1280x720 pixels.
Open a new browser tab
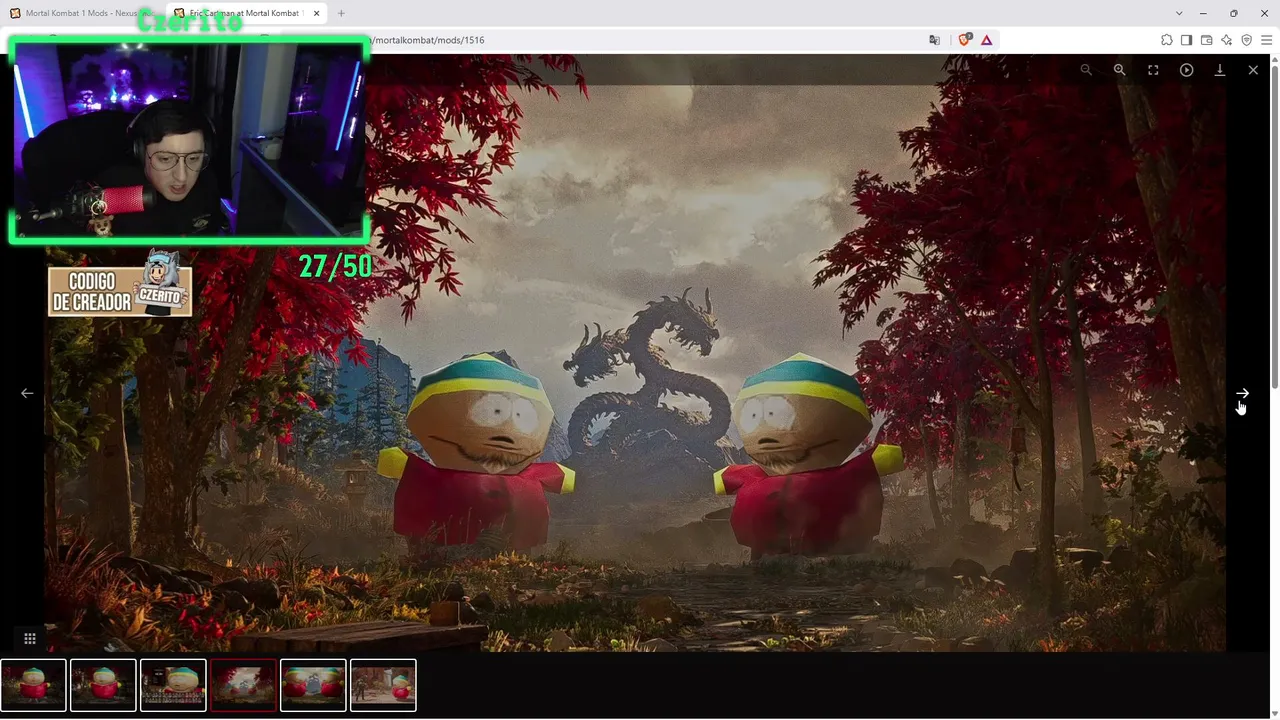341,13
